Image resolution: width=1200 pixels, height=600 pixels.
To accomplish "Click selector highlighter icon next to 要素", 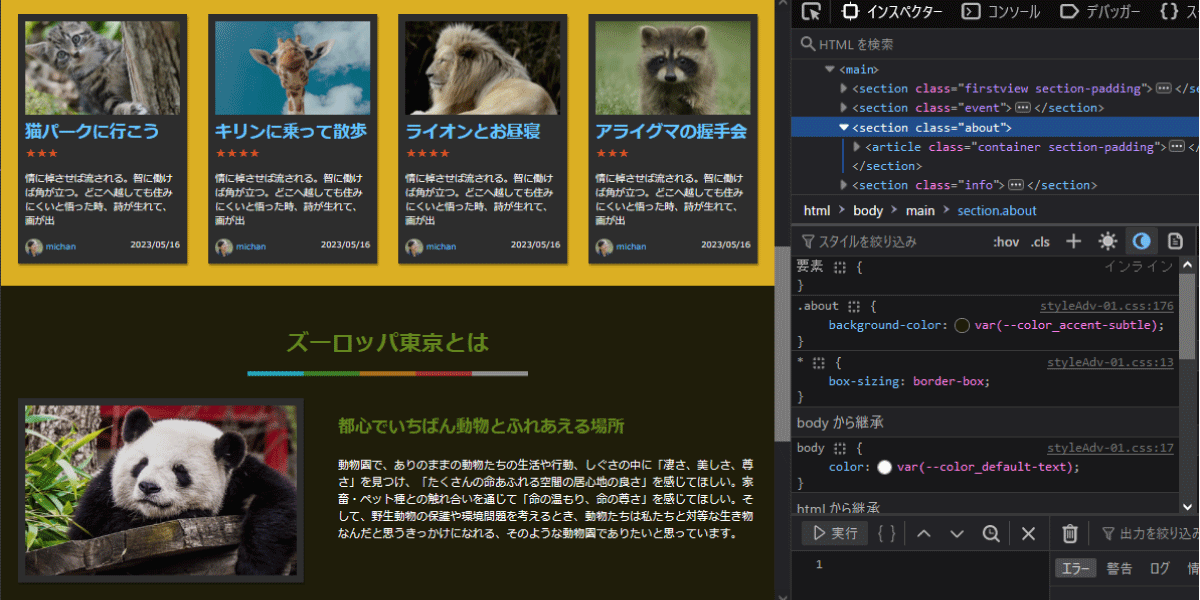I will click(x=840, y=268).
